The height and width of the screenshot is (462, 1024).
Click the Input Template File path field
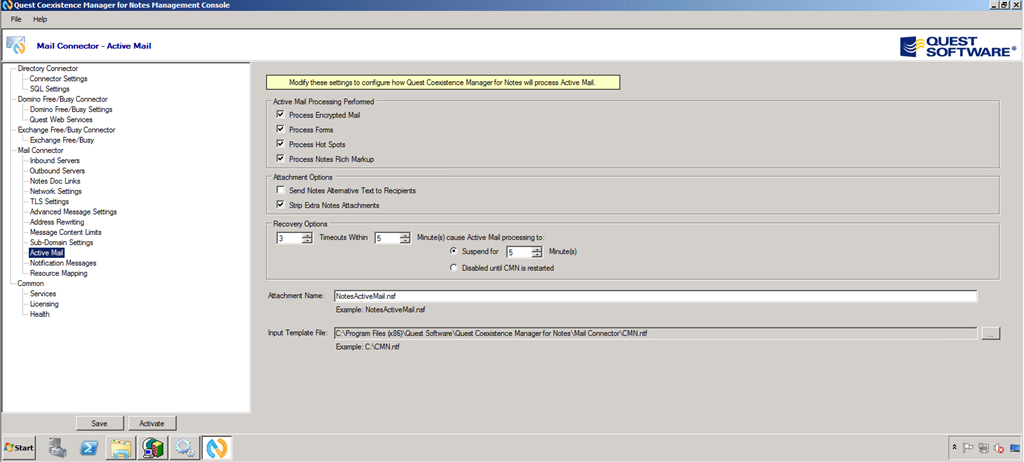click(655, 333)
